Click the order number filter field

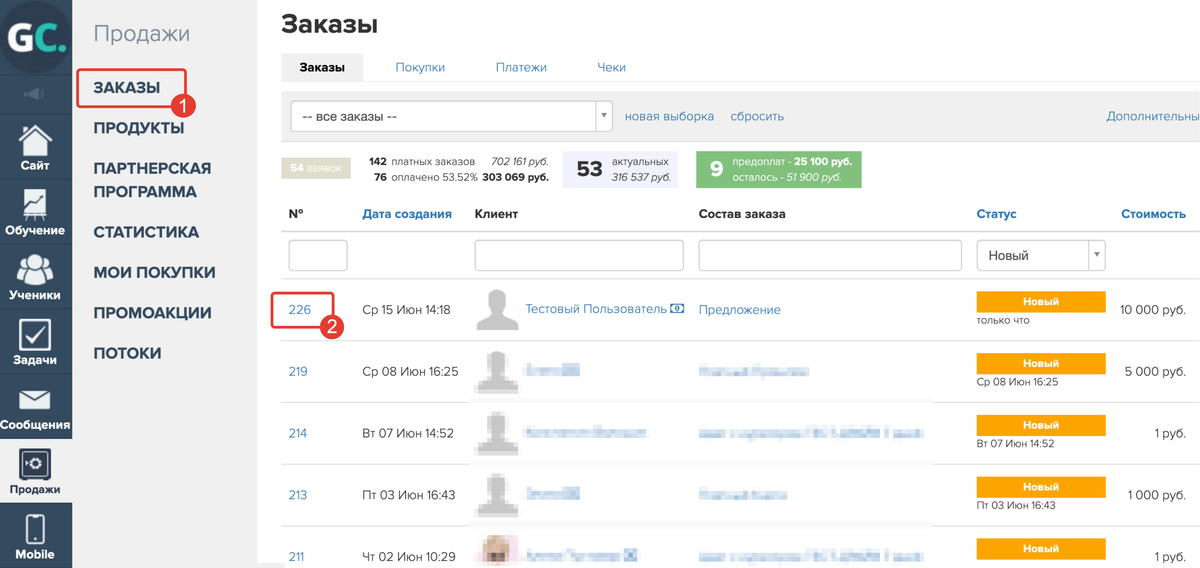pos(318,255)
